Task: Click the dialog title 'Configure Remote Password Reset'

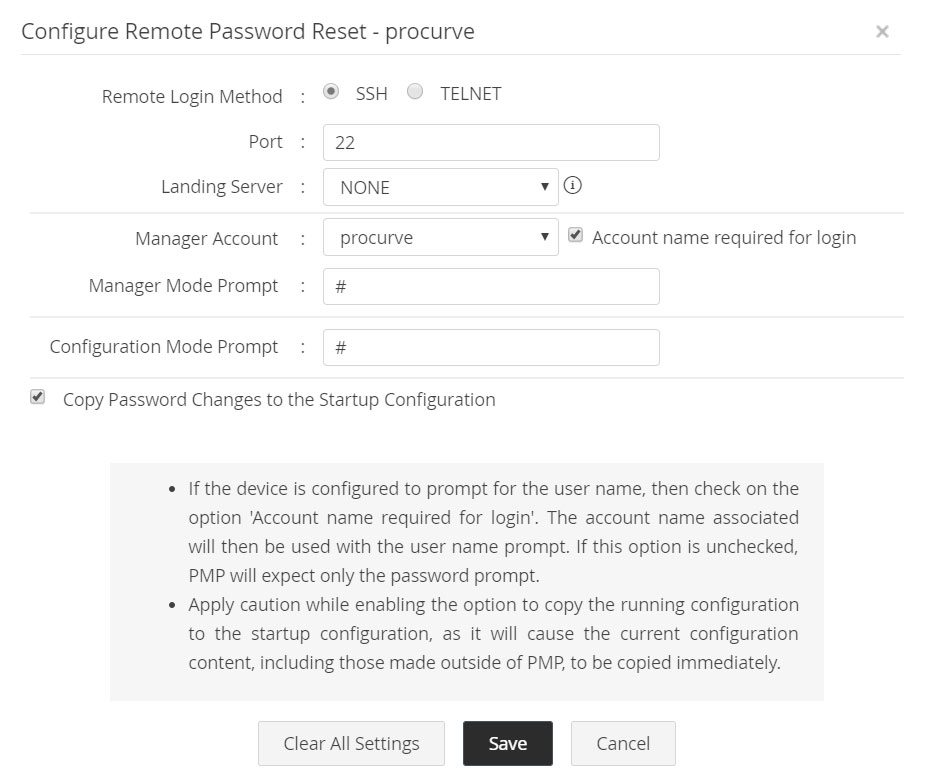Action: [x=246, y=31]
